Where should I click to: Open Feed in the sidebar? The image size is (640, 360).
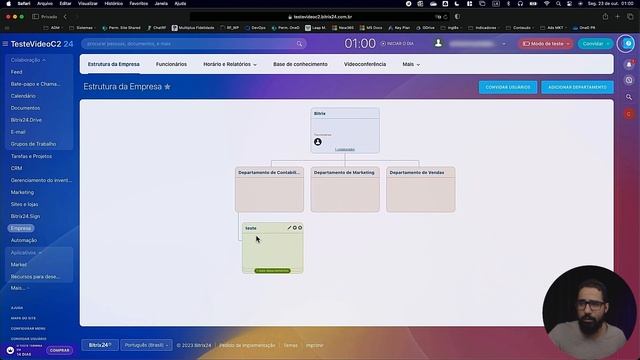(16, 72)
